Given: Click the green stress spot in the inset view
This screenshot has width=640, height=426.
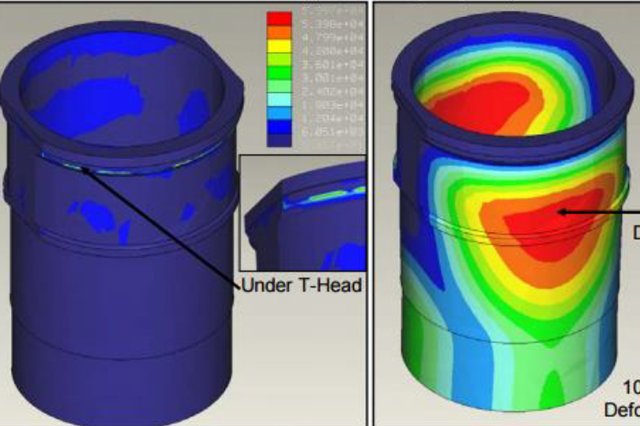Looking at the screenshot, I should click(337, 194).
